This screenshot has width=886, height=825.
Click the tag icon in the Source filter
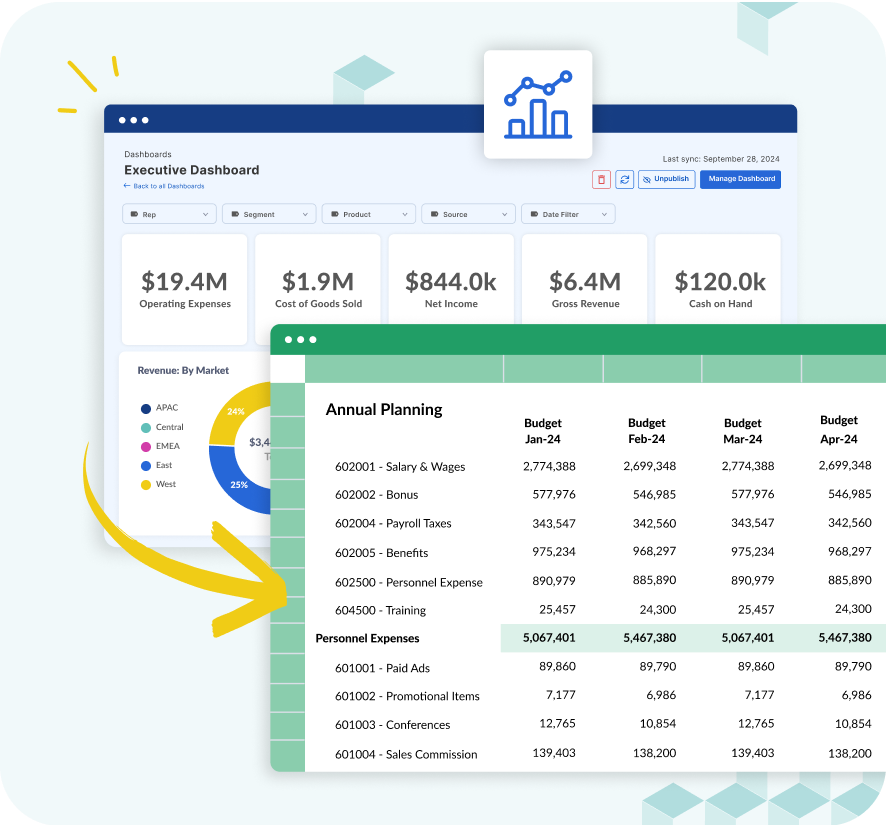435,214
